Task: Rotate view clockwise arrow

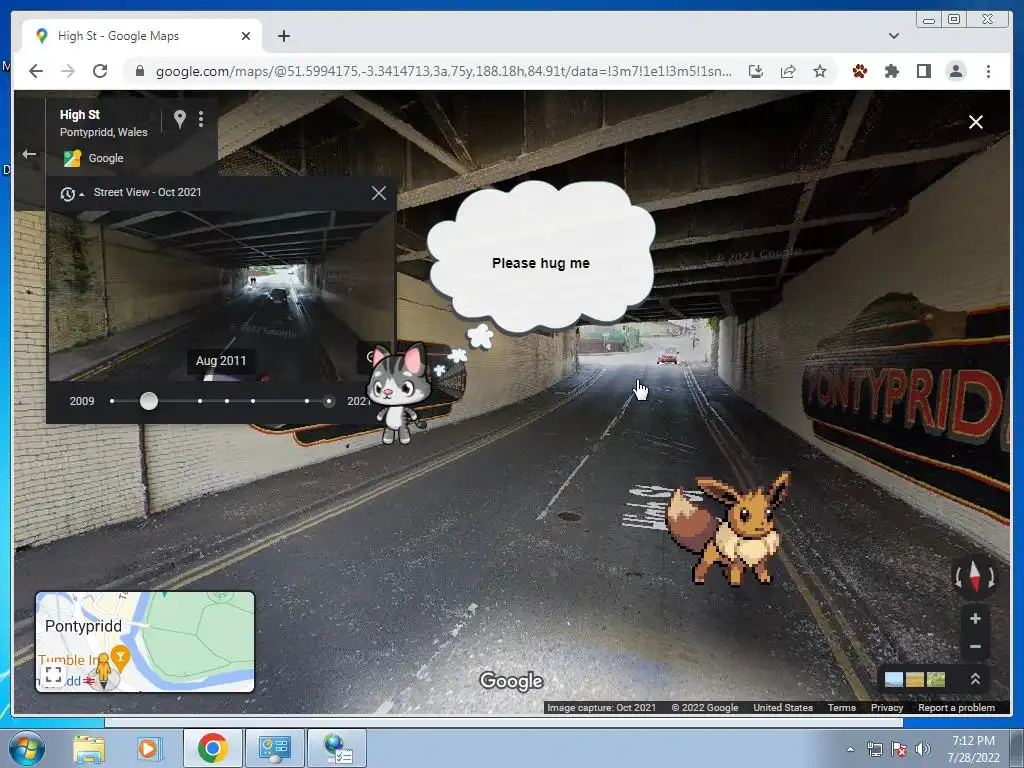Action: 991,577
